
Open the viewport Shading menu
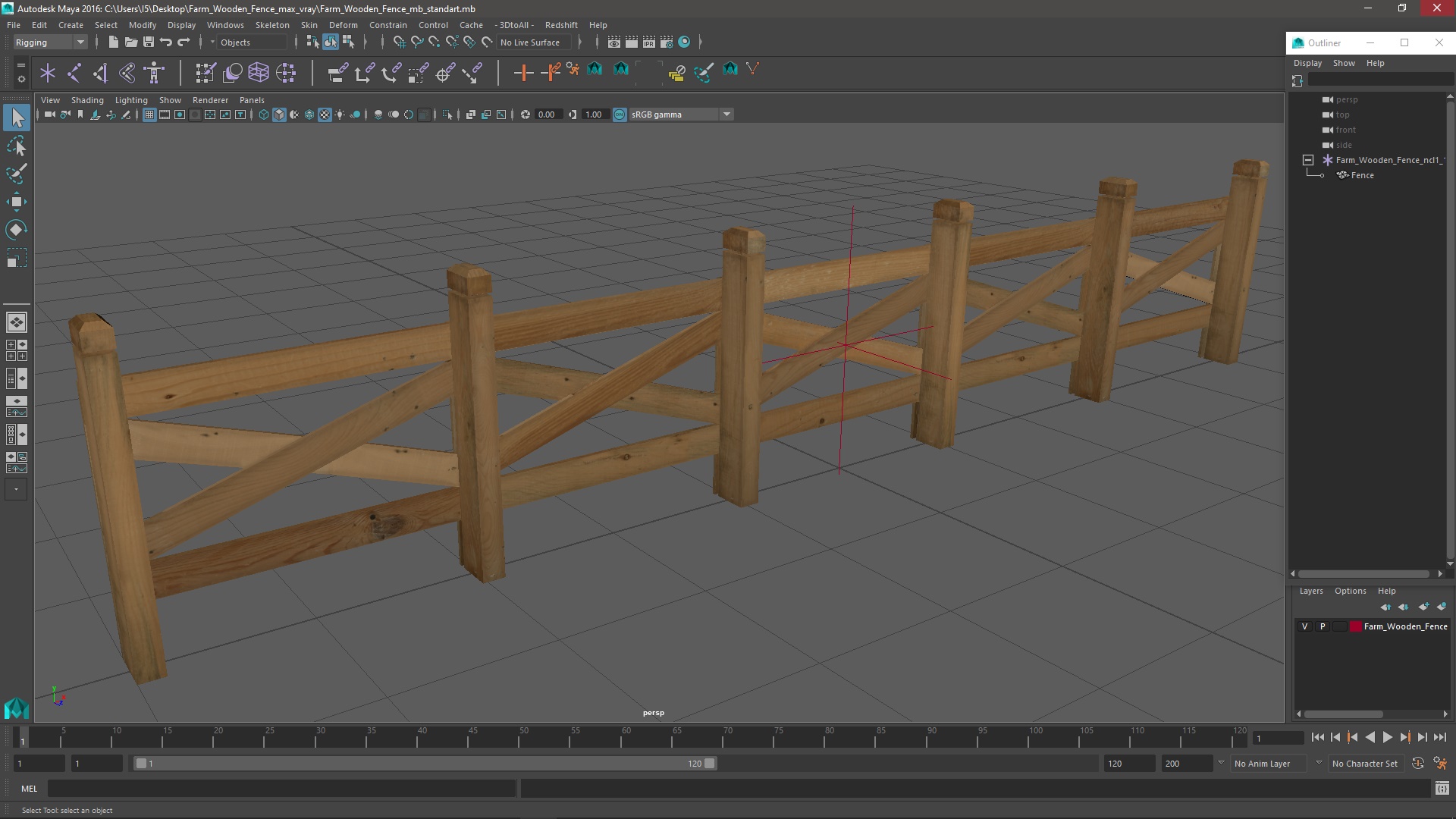tap(87, 100)
